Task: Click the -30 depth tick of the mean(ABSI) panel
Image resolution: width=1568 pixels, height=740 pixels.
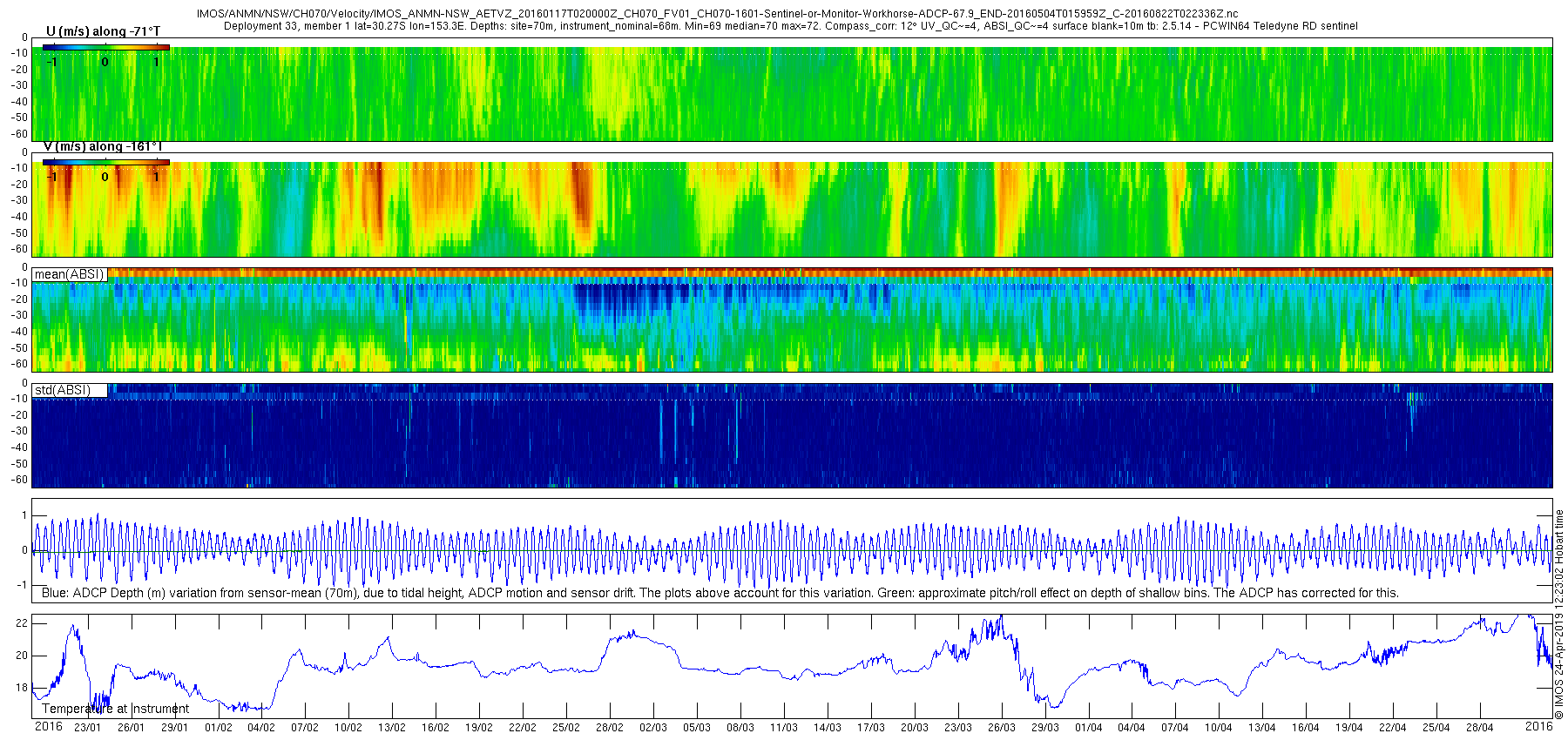Action: point(19,315)
